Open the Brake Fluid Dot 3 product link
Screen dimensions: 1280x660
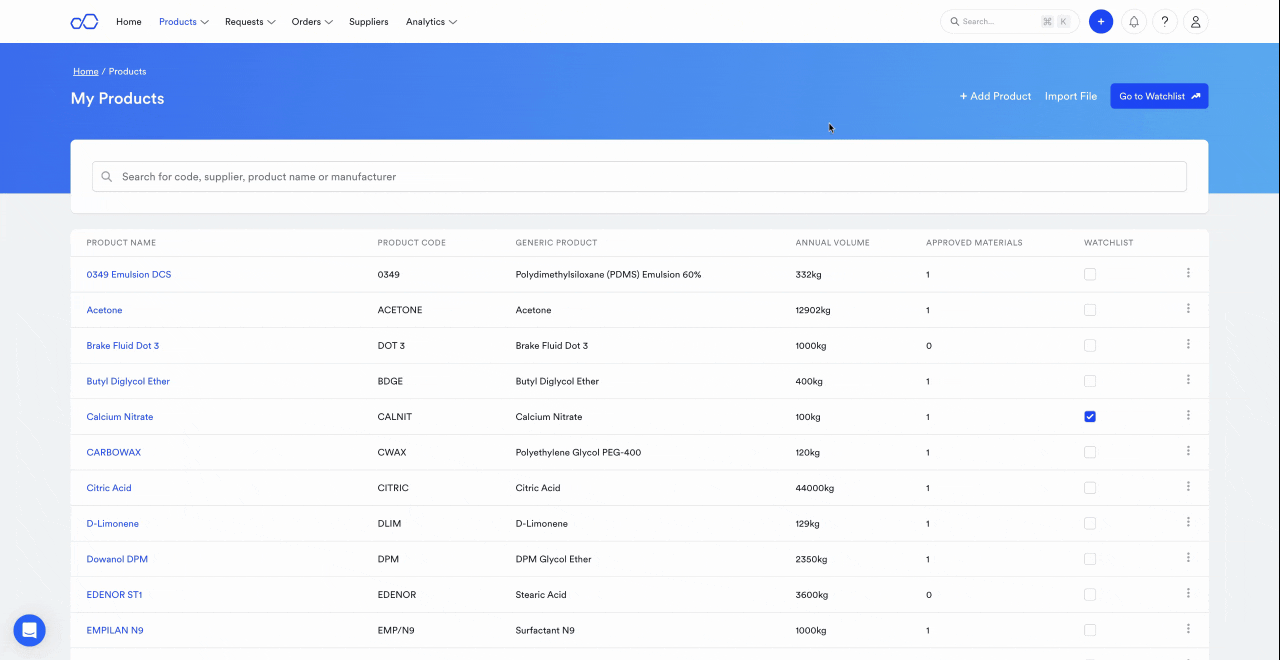[x=122, y=345]
